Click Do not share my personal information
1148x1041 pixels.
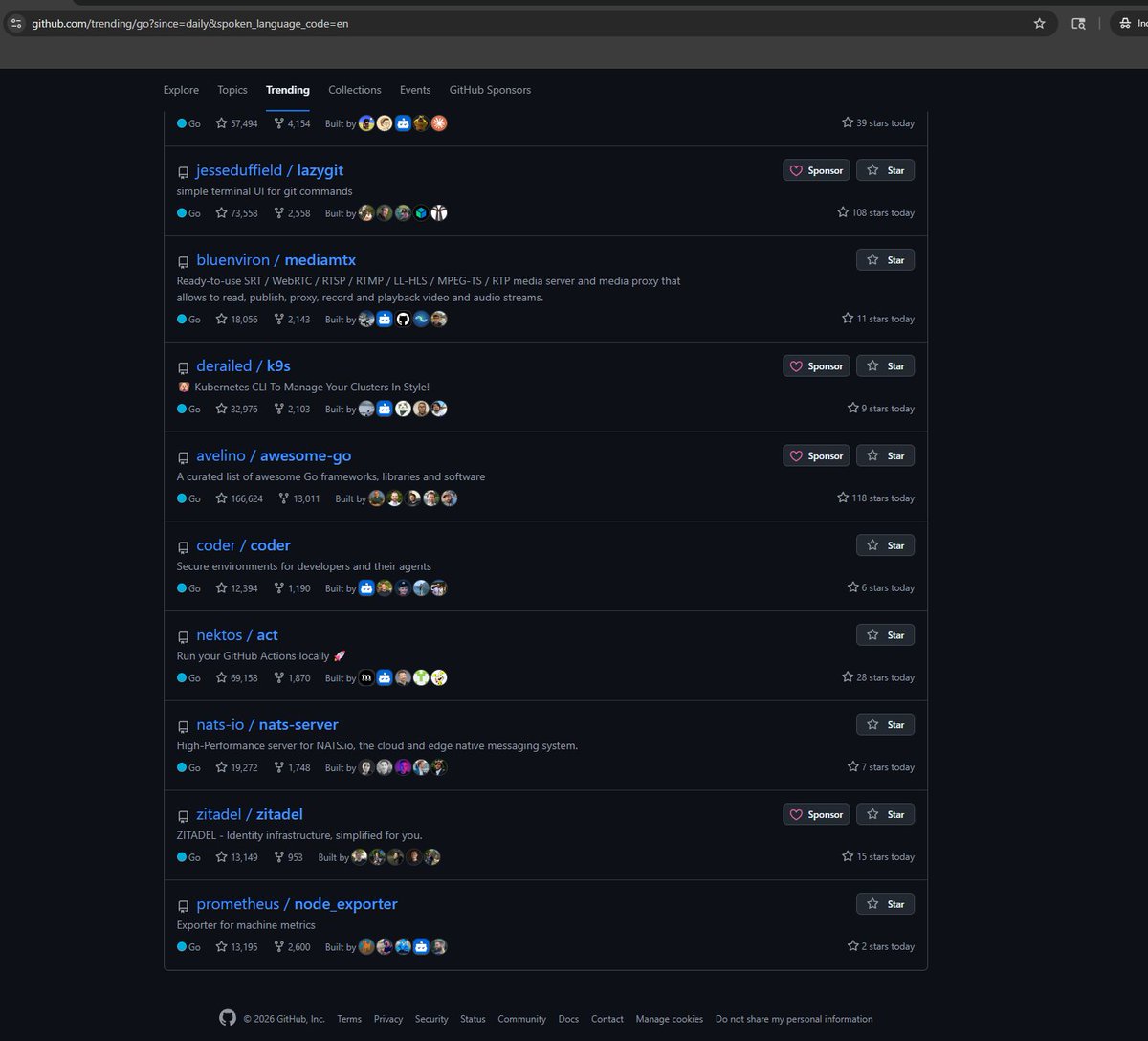click(794, 1019)
